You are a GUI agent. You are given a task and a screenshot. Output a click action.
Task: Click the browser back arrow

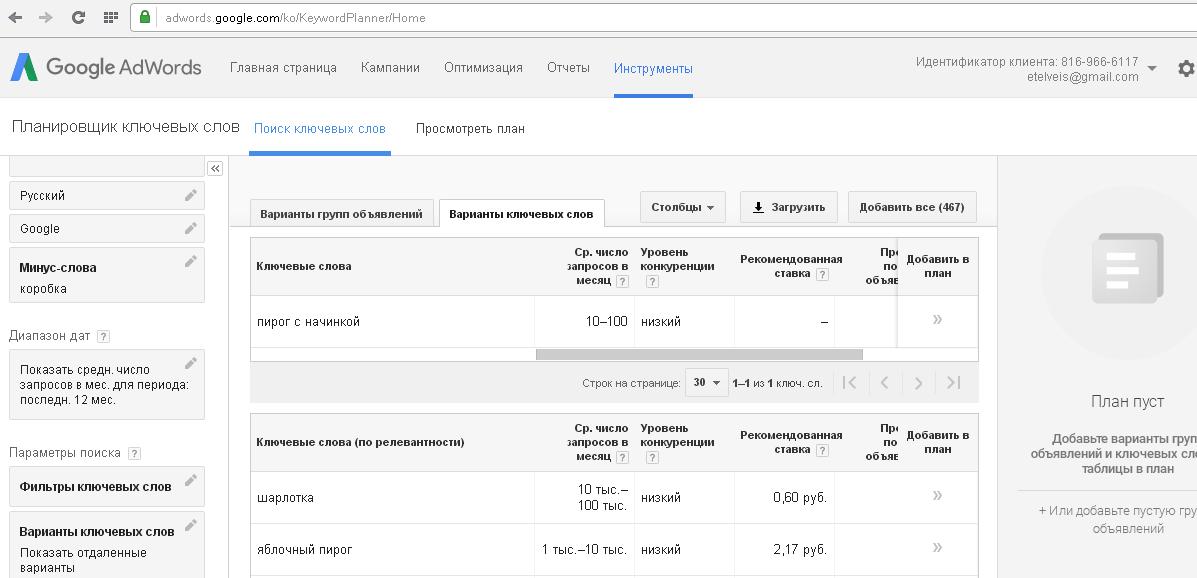tap(15, 18)
